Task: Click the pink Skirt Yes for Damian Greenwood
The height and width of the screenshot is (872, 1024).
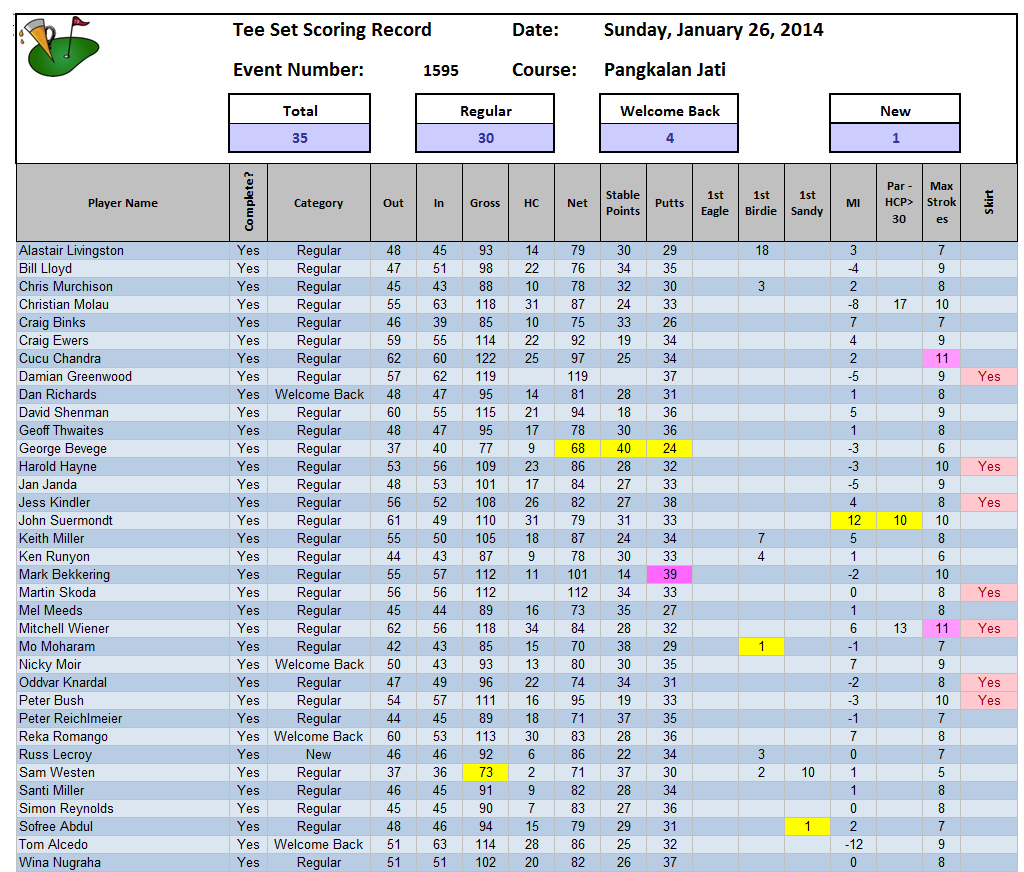Action: [x=989, y=377]
